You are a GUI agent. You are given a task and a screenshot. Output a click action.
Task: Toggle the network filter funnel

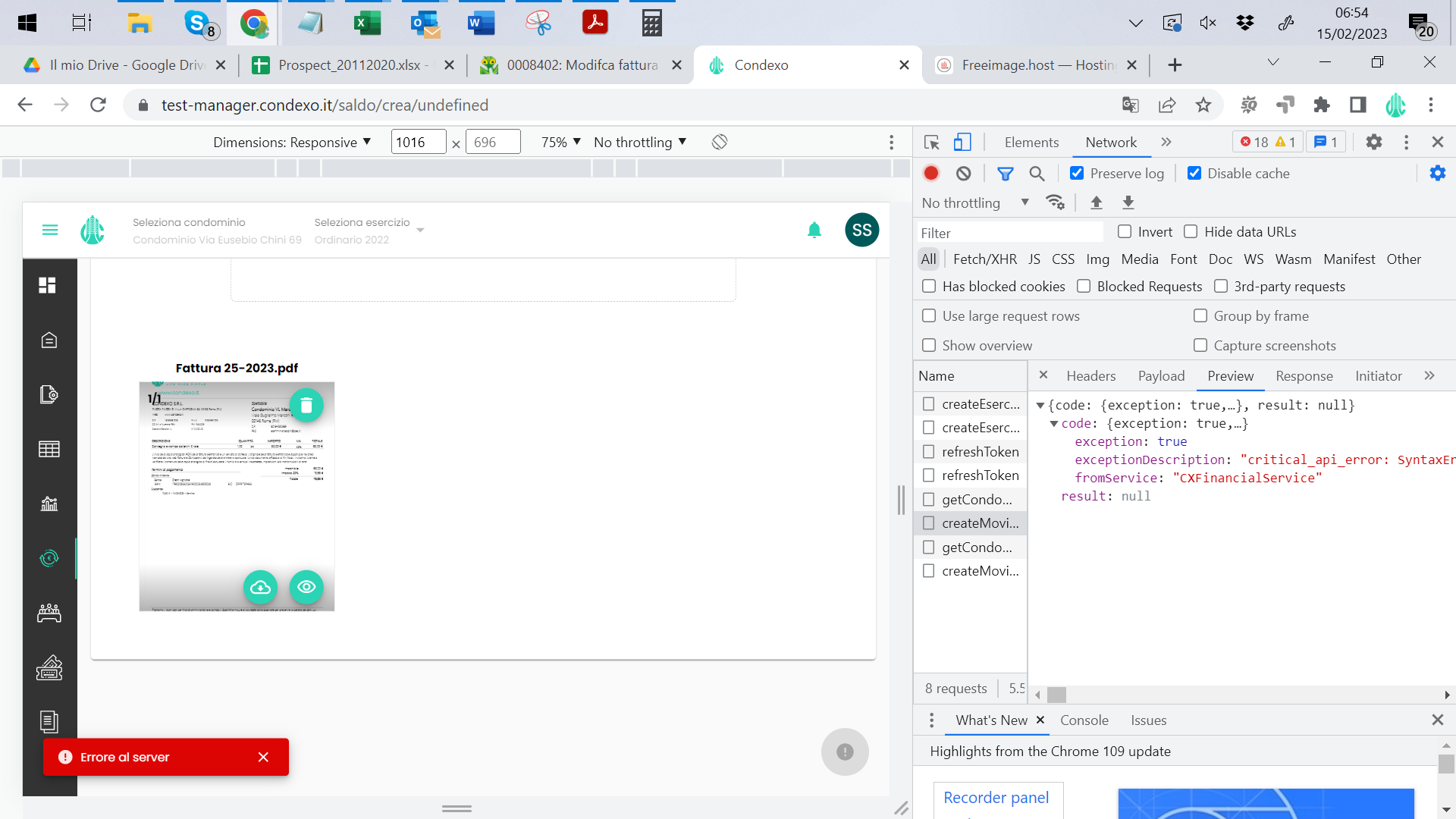coord(1006,174)
